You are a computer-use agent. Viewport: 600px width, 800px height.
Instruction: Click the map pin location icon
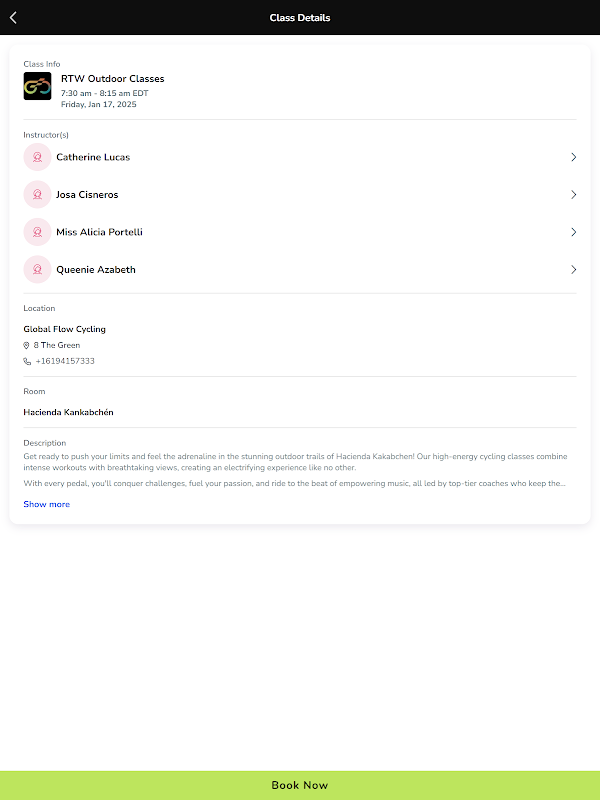(27, 345)
